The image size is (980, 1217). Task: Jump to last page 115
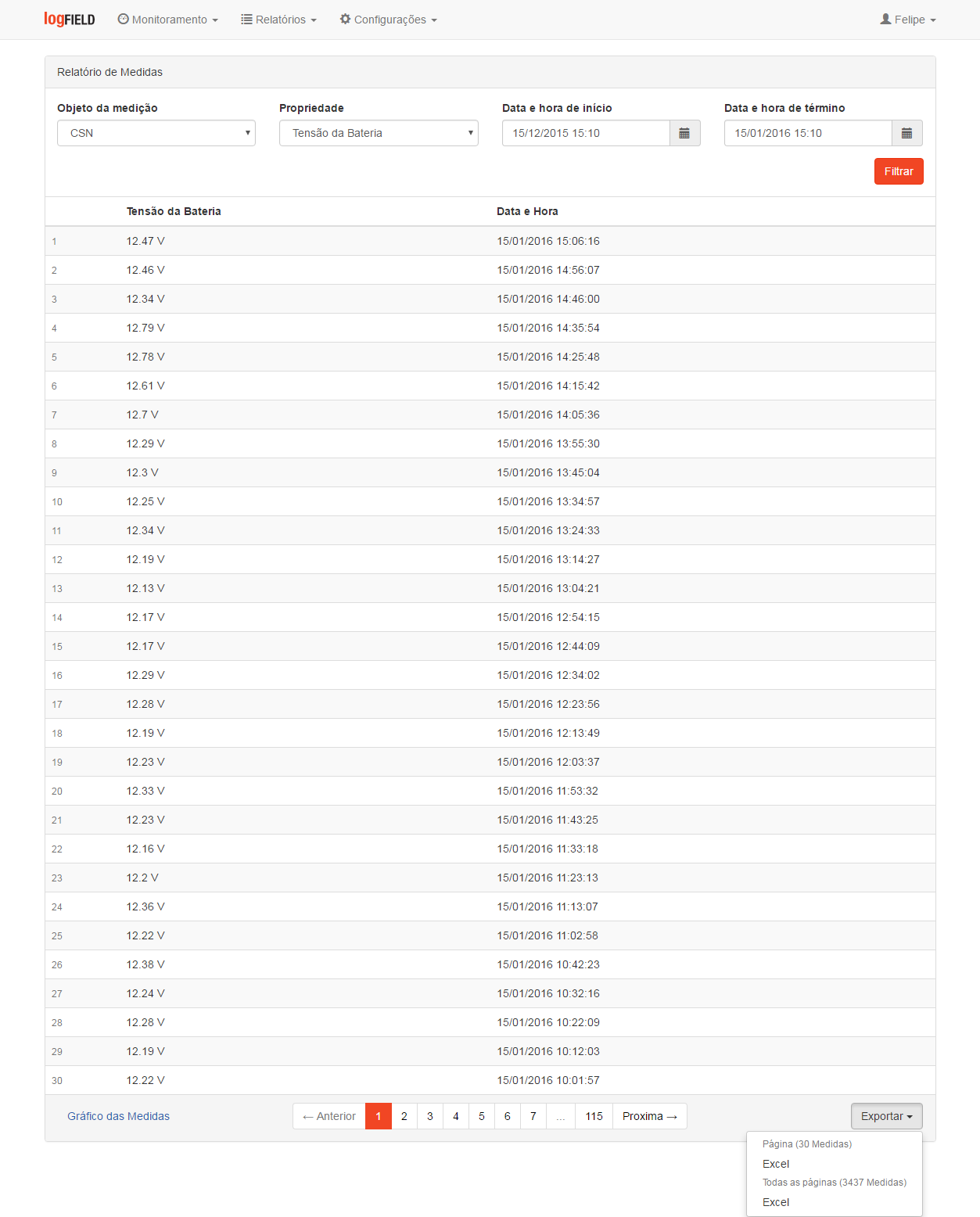click(594, 1116)
